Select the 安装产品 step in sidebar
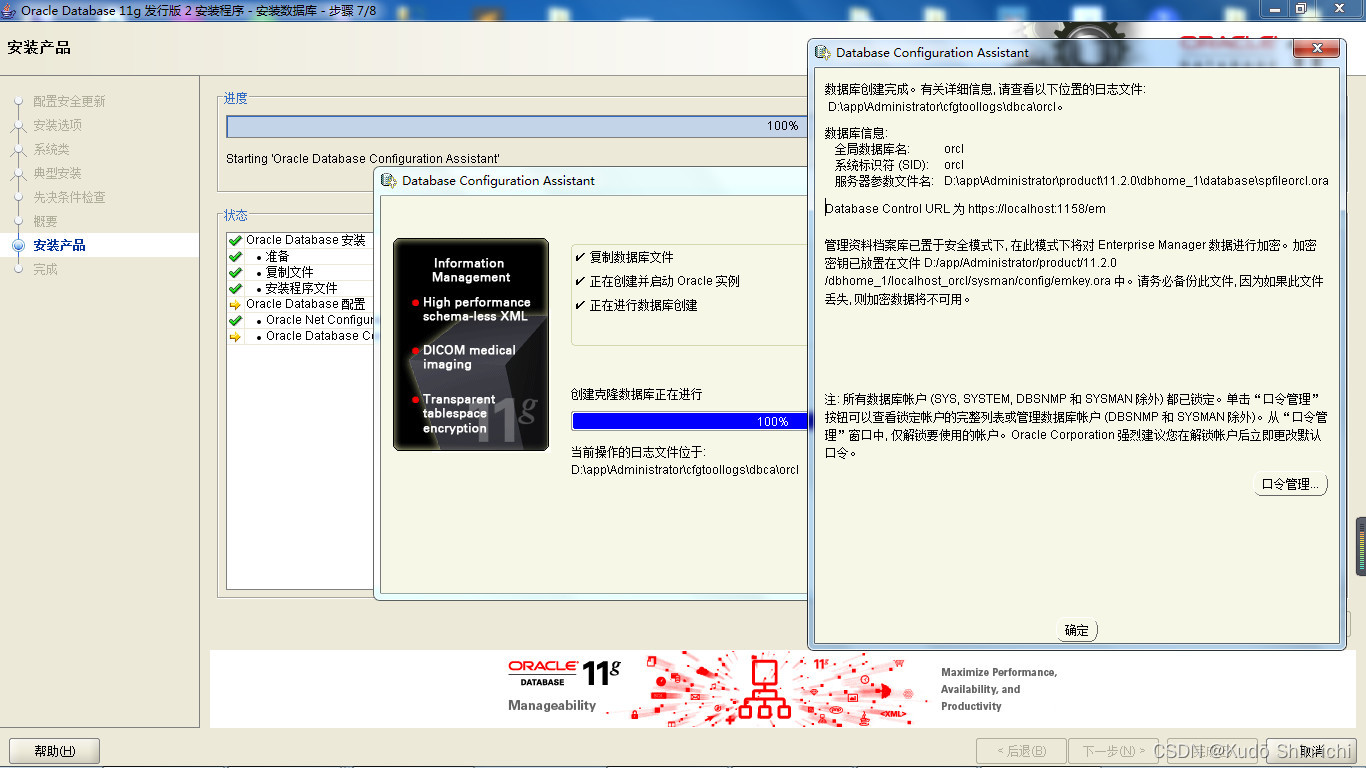This screenshot has height=768, width=1366. click(x=59, y=245)
